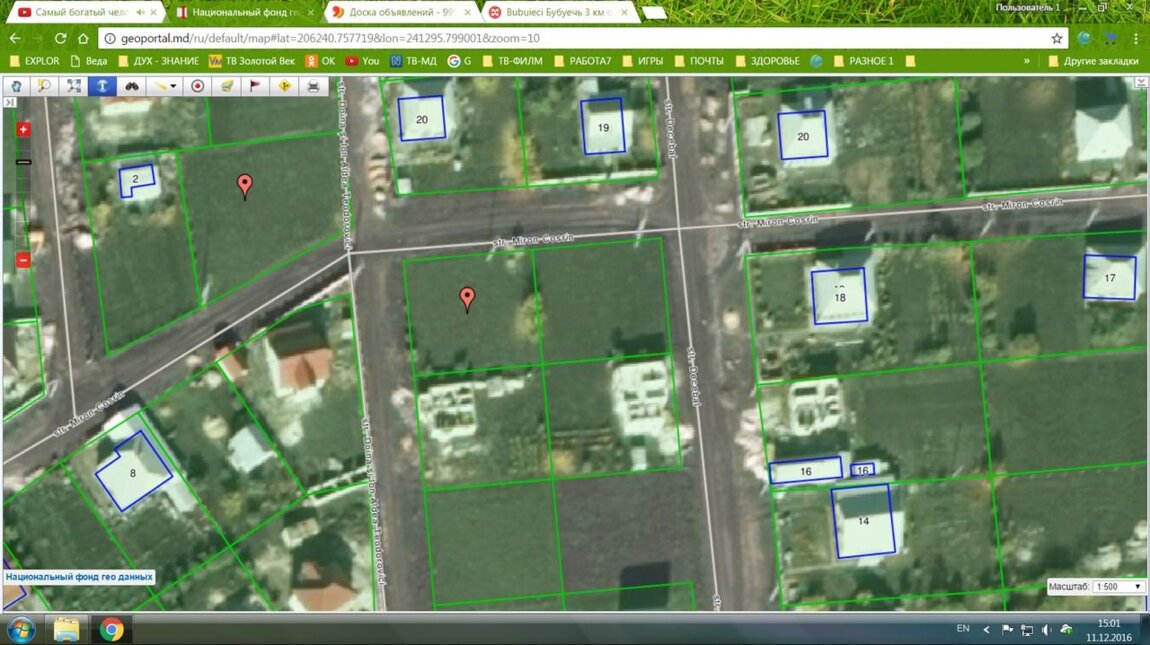Open the Масштаб 1:500 scale dropdown
This screenshot has height=645, width=1150.
pos(1118,587)
